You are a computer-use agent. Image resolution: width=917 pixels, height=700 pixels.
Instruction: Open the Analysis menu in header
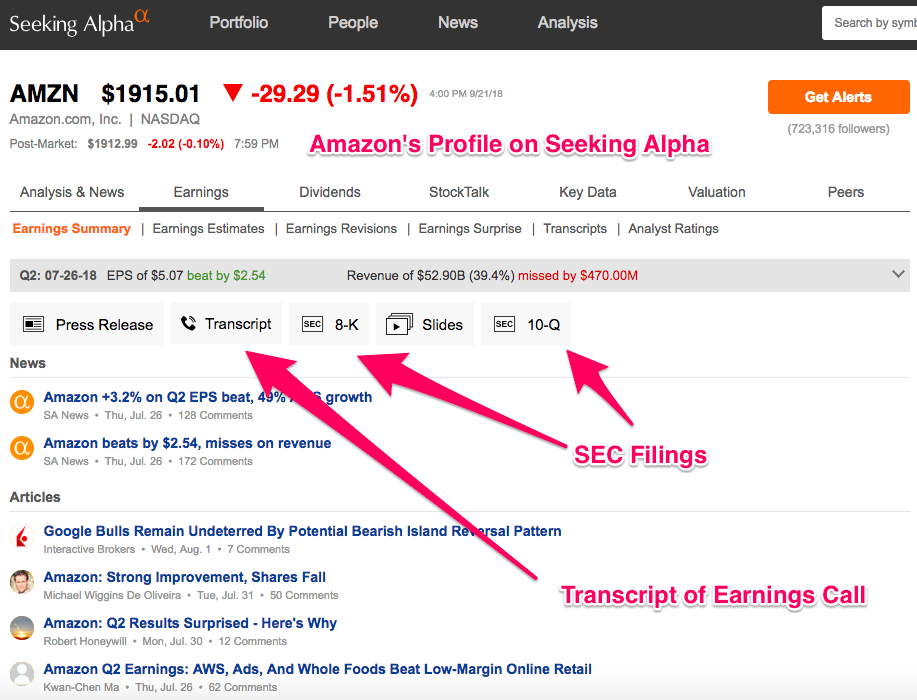[x=567, y=23]
